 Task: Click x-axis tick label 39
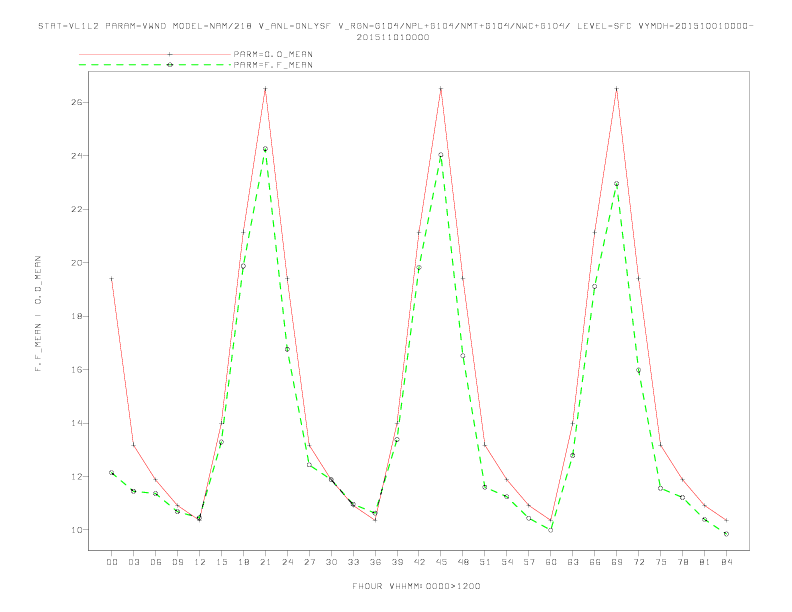coord(397,562)
